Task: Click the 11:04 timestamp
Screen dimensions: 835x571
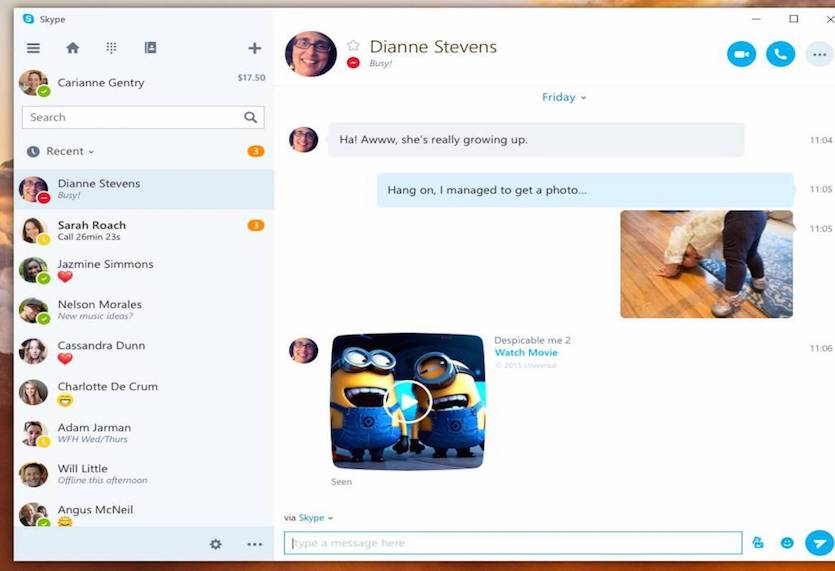Action: (x=821, y=140)
